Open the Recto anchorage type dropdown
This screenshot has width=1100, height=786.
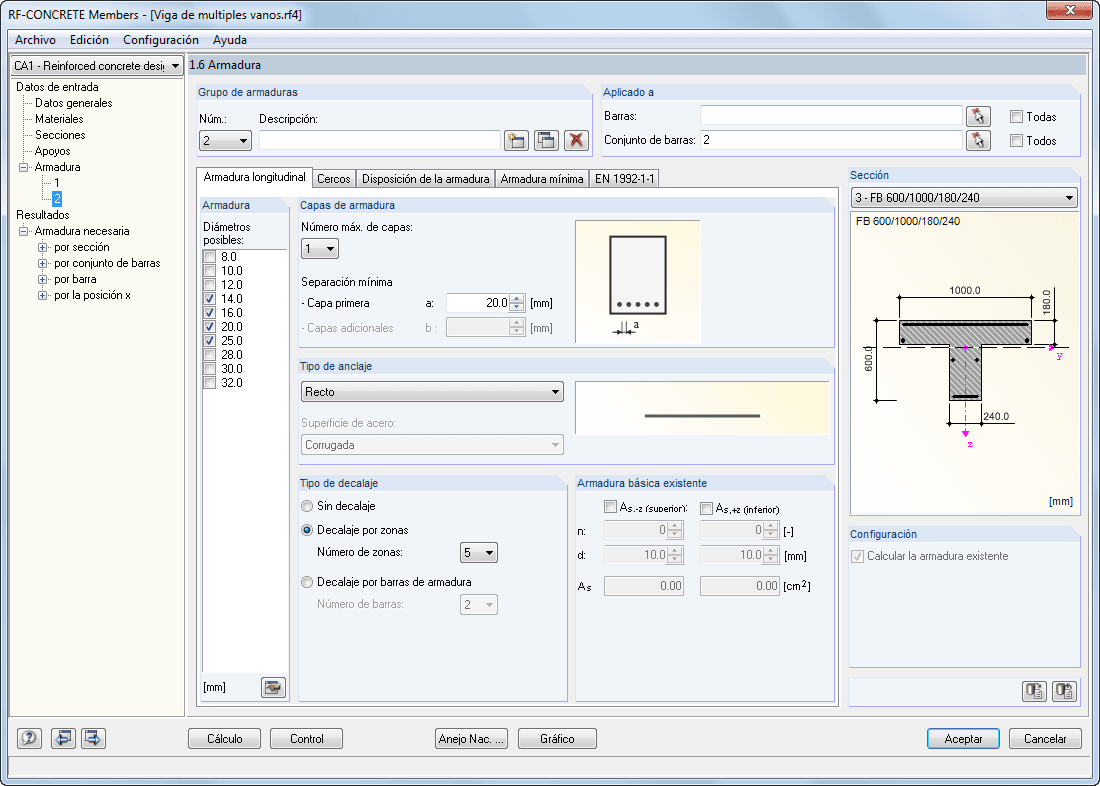(x=432, y=392)
